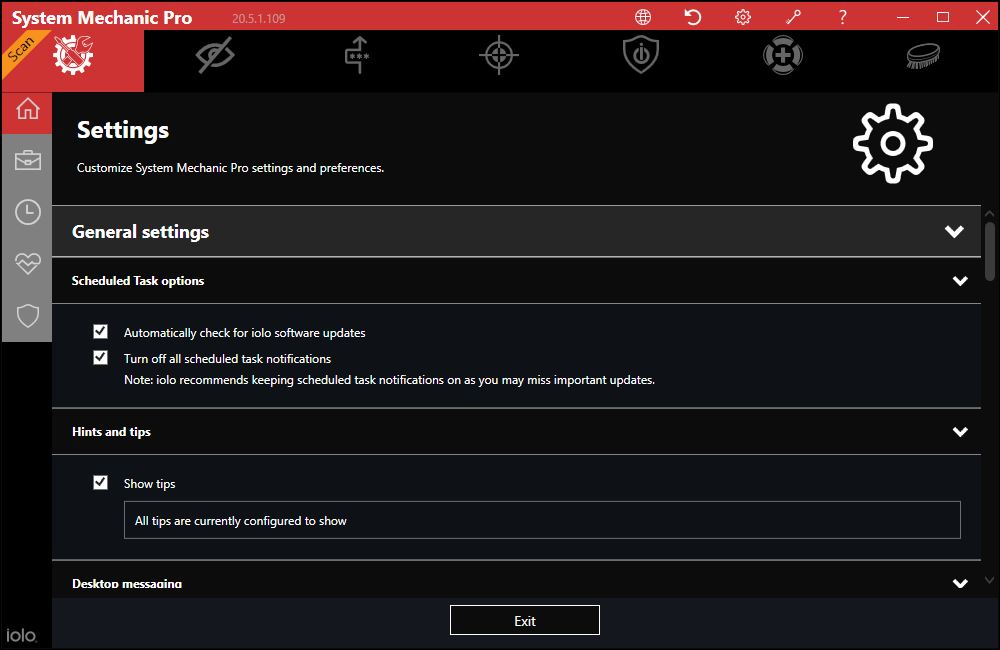
Task: Open the shield power icon
Action: tap(641, 55)
